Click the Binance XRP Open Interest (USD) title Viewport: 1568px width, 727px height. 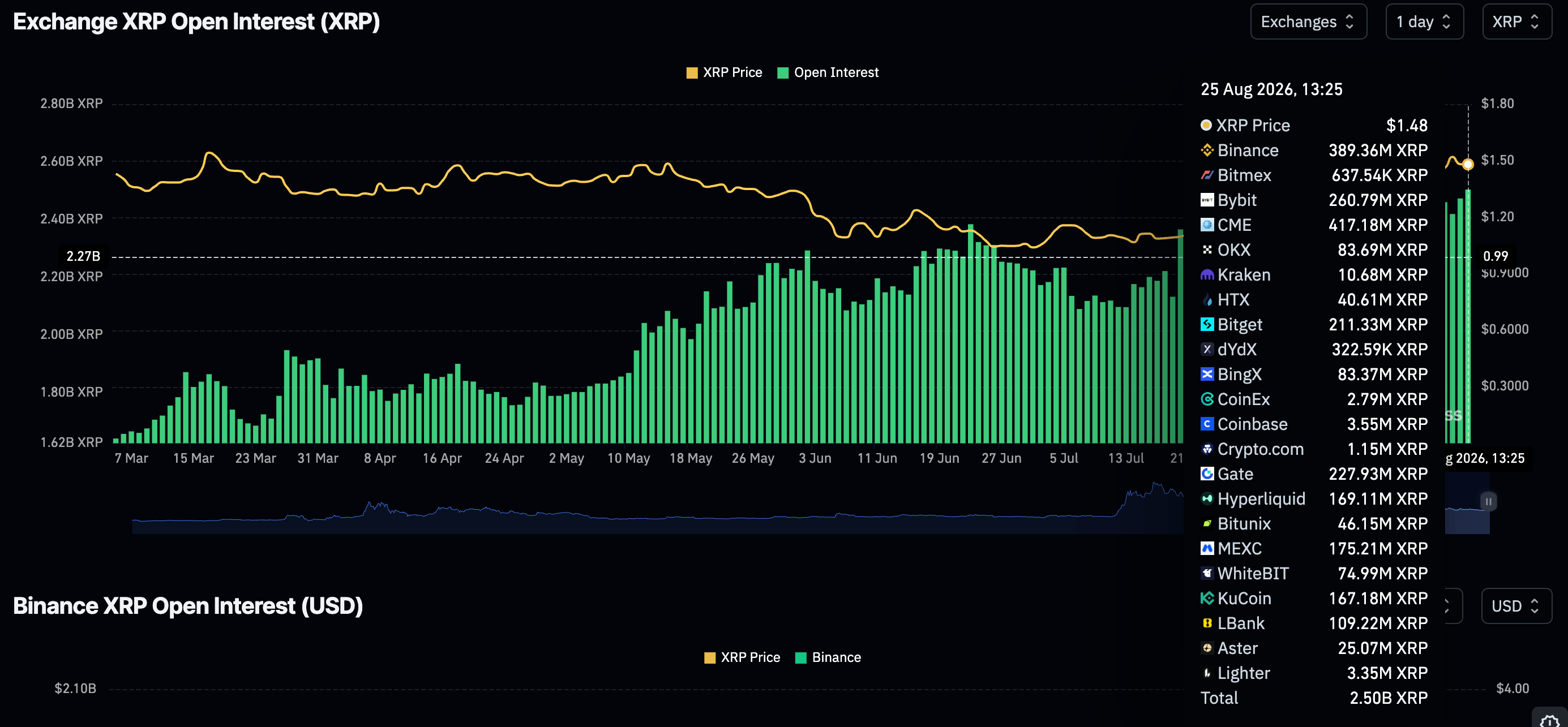[187, 606]
